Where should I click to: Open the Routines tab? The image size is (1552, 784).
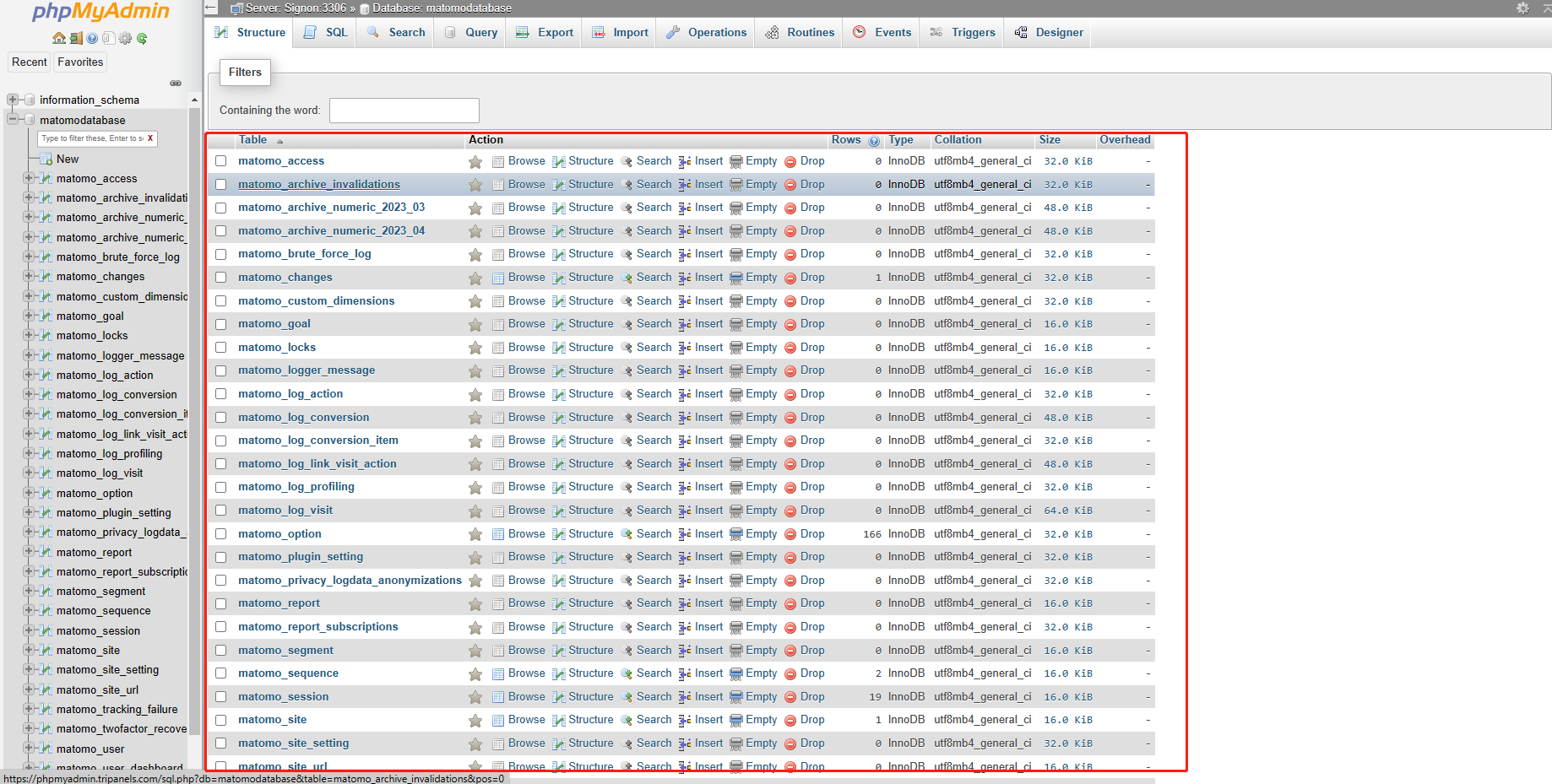800,32
